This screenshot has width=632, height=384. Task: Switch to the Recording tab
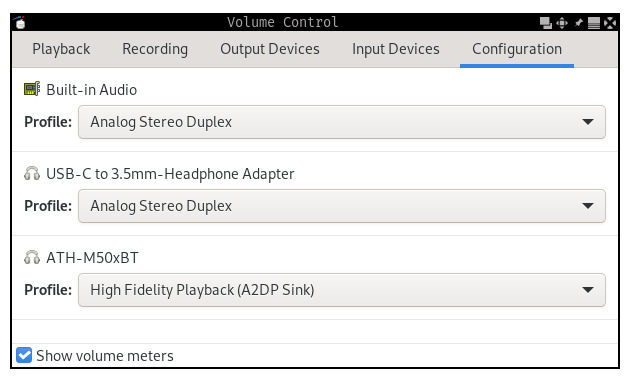(155, 49)
